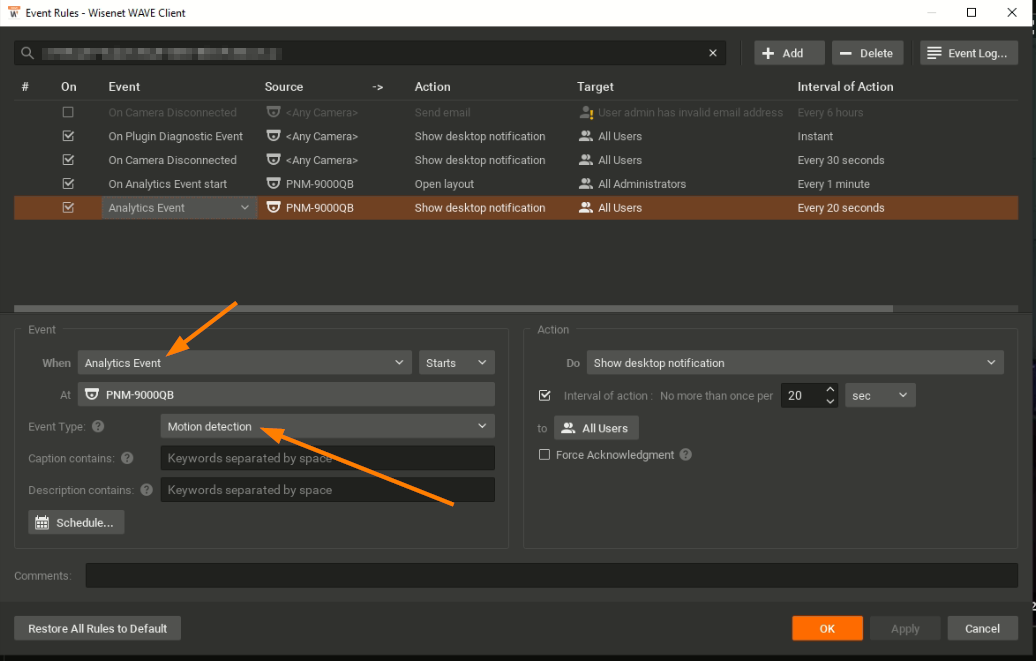Open Analytics Event dropdown in the rule table row
1036x661 pixels.
179,208
